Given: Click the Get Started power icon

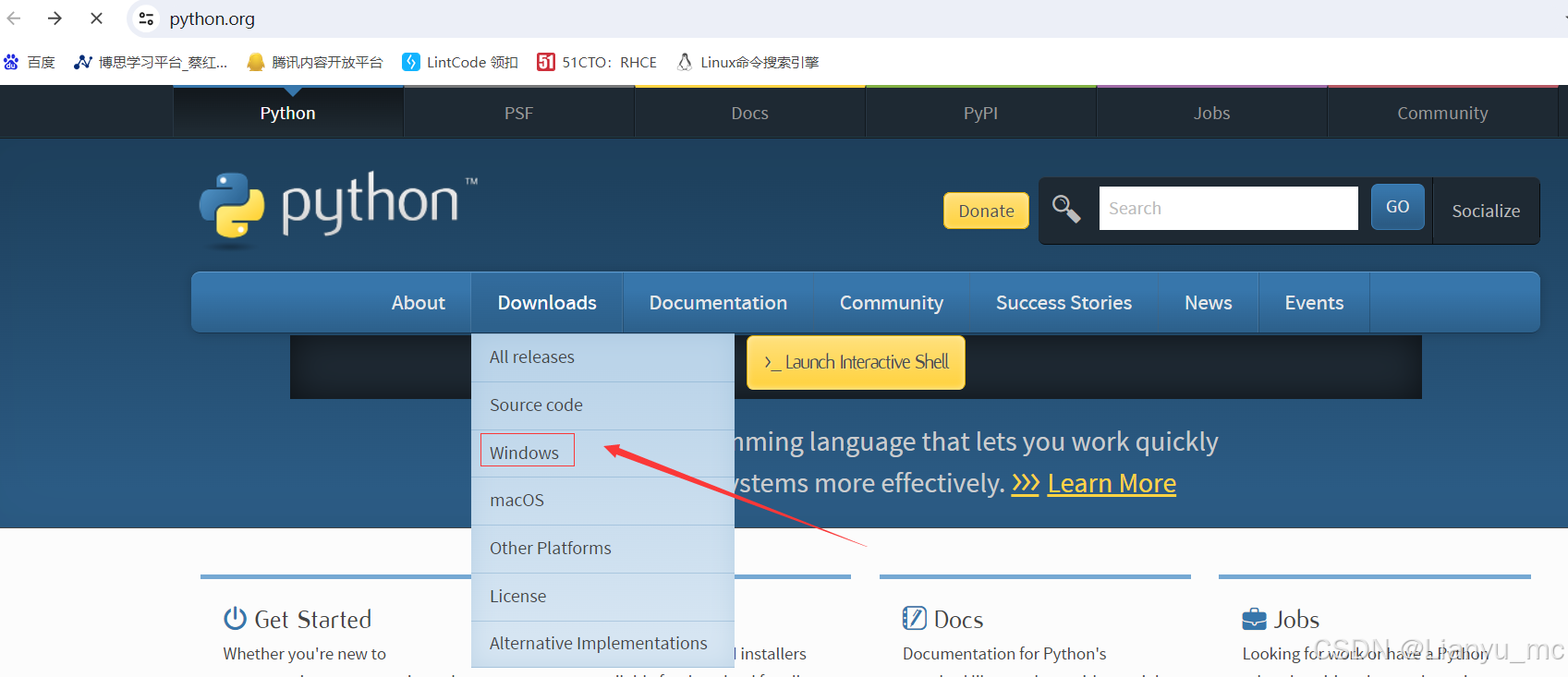Looking at the screenshot, I should tap(236, 618).
